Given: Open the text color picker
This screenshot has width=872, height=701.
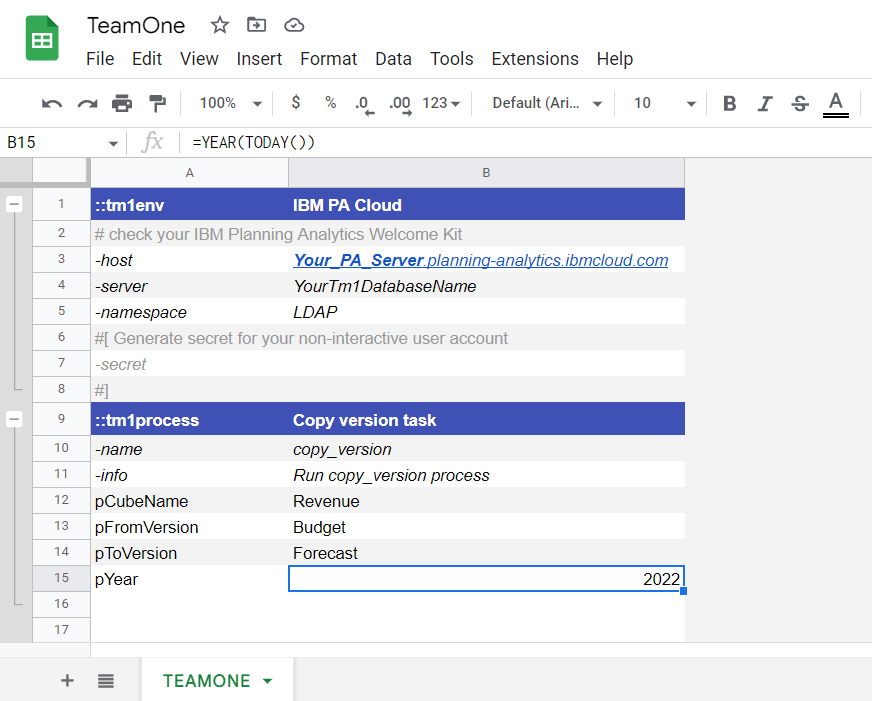Looking at the screenshot, I should pos(835,105).
